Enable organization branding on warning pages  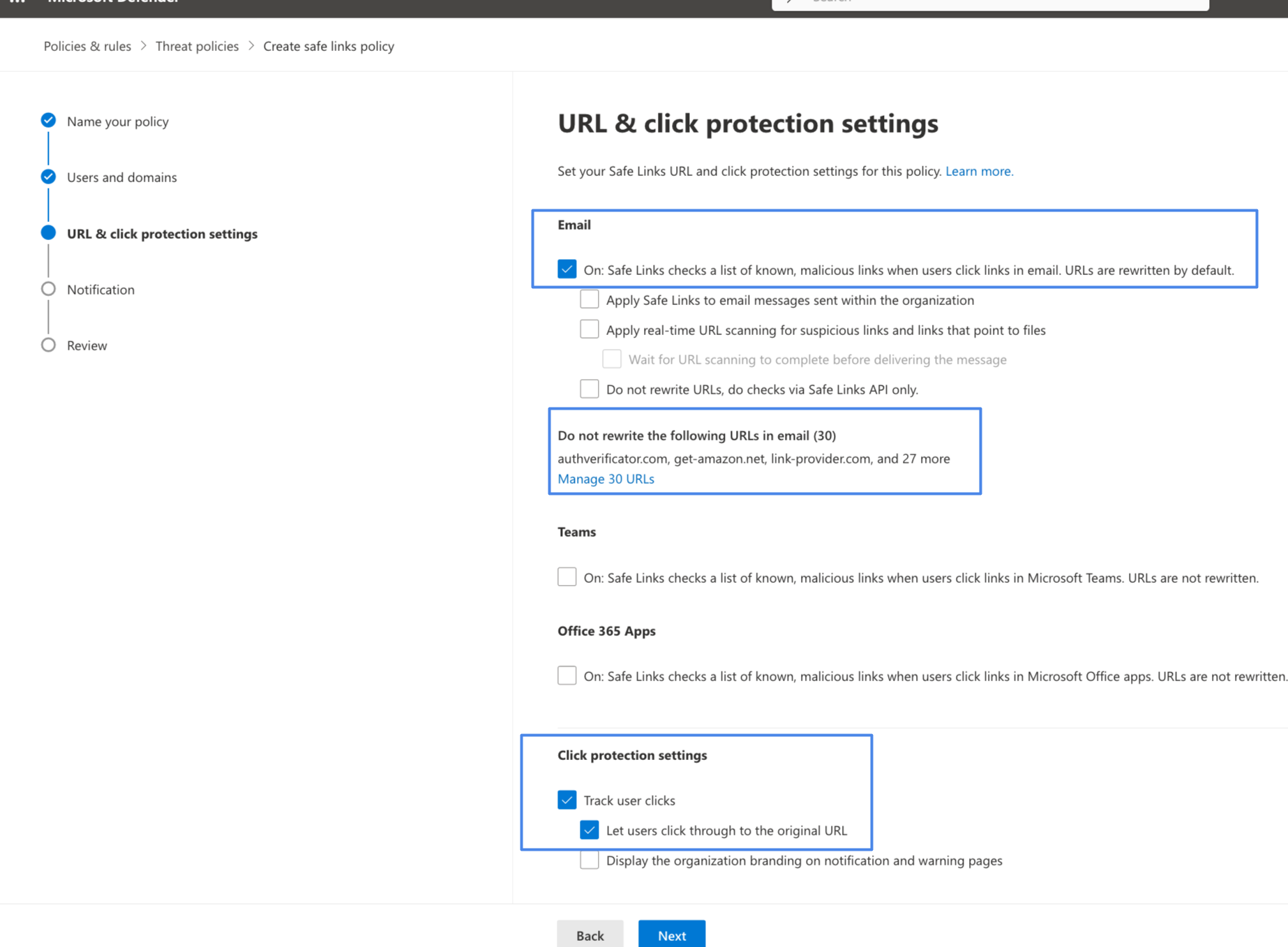click(589, 860)
